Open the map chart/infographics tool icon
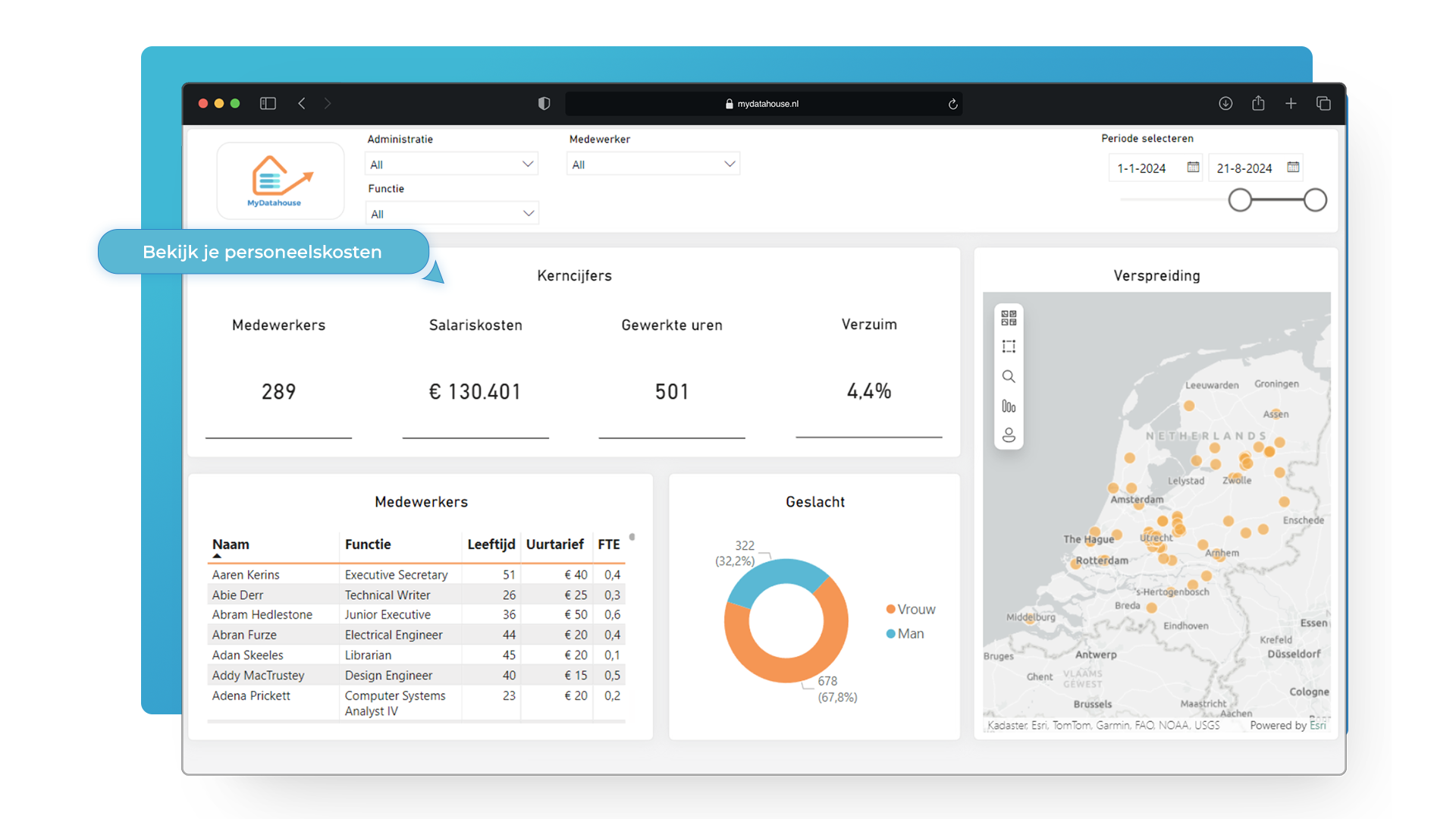Image resolution: width=1456 pixels, height=819 pixels. (1009, 406)
